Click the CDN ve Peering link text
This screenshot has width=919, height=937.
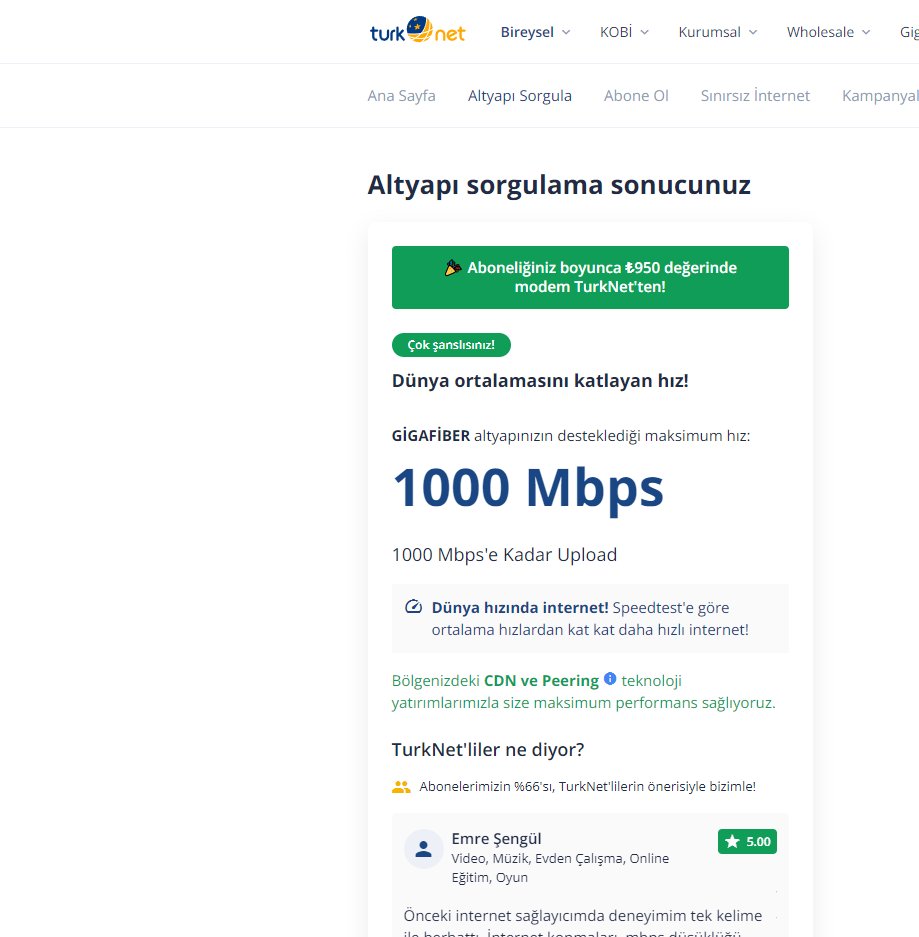click(541, 681)
